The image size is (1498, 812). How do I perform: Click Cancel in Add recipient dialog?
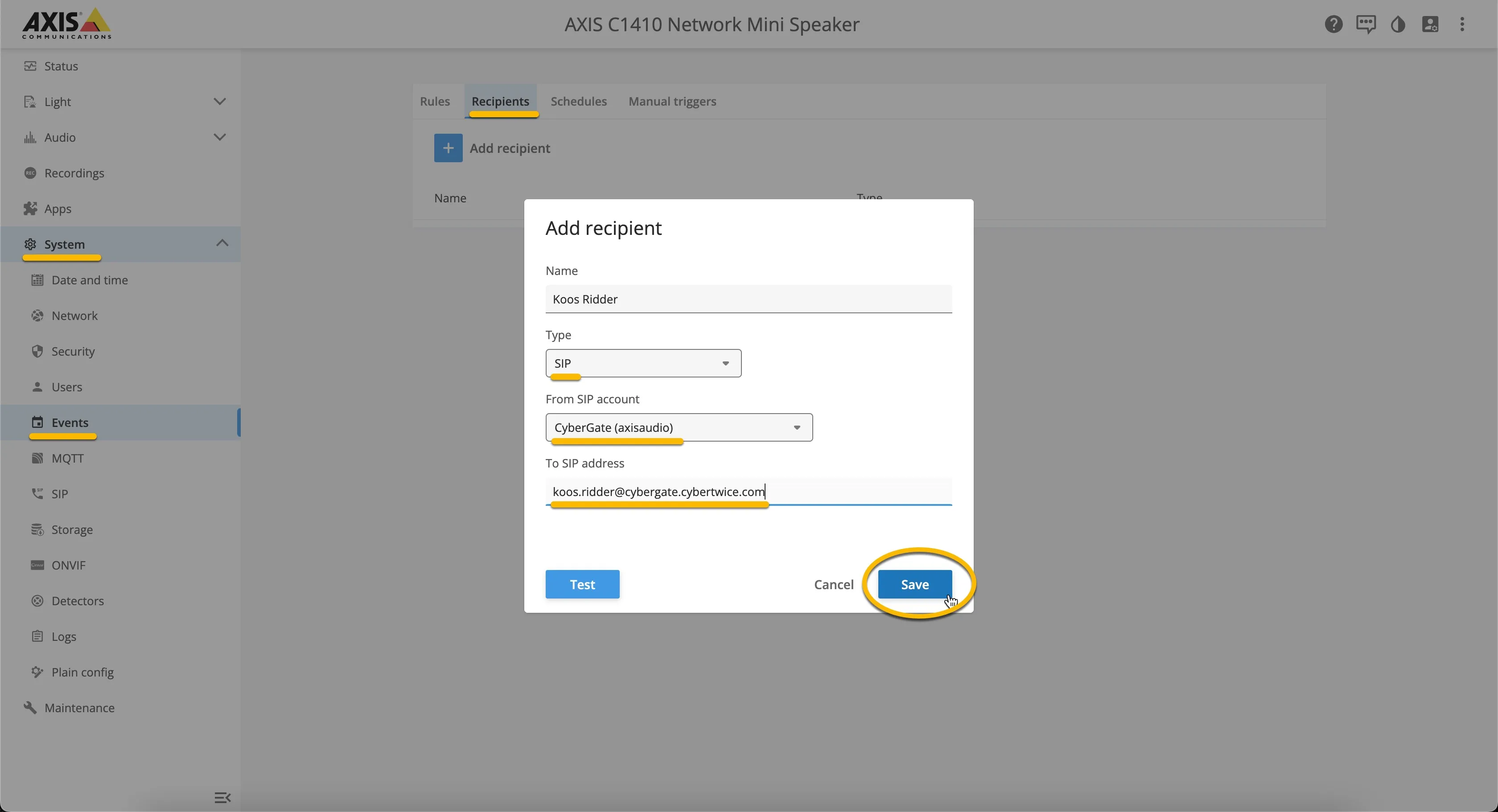click(833, 585)
